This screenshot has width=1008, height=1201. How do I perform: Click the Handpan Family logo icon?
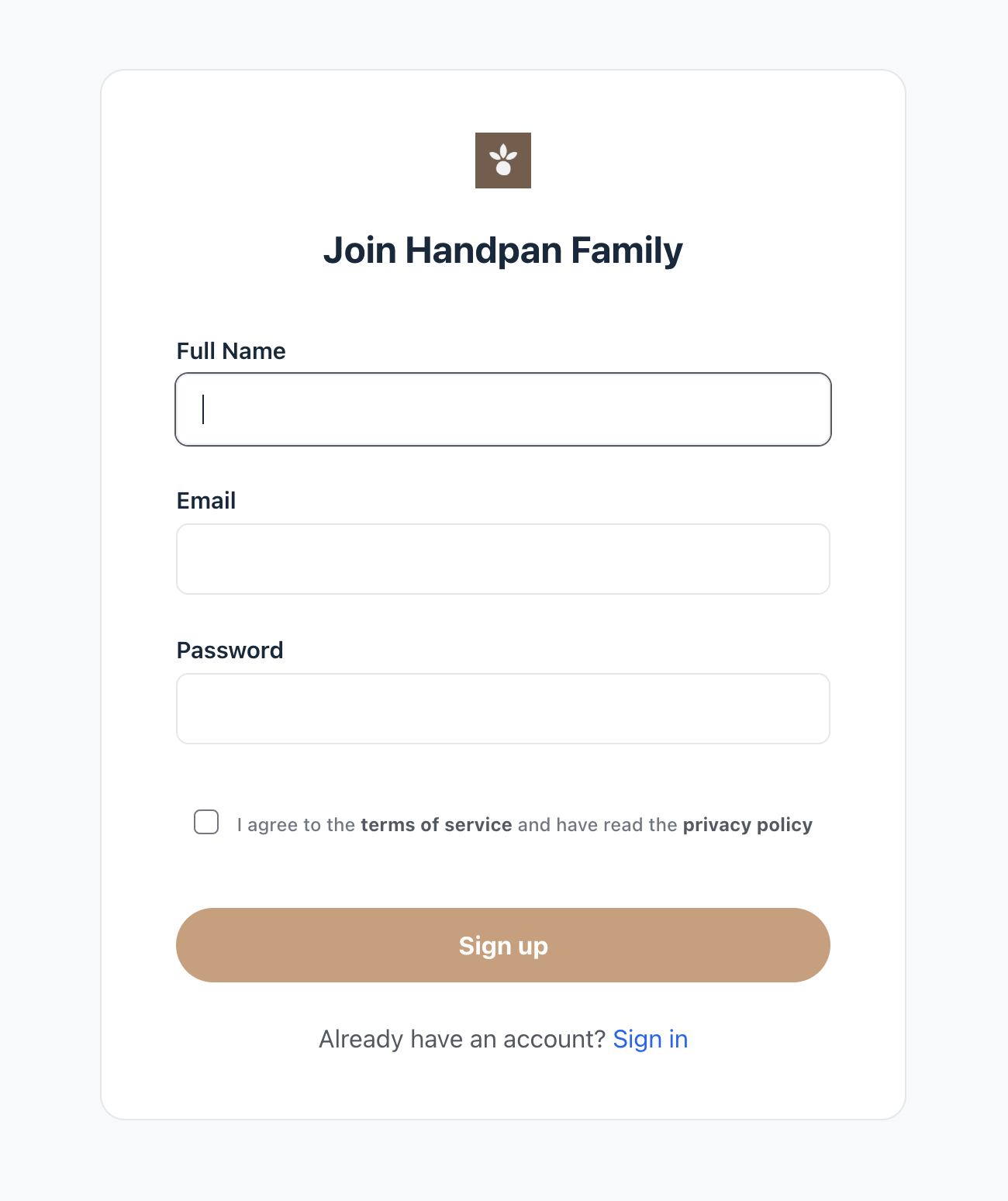click(x=503, y=160)
